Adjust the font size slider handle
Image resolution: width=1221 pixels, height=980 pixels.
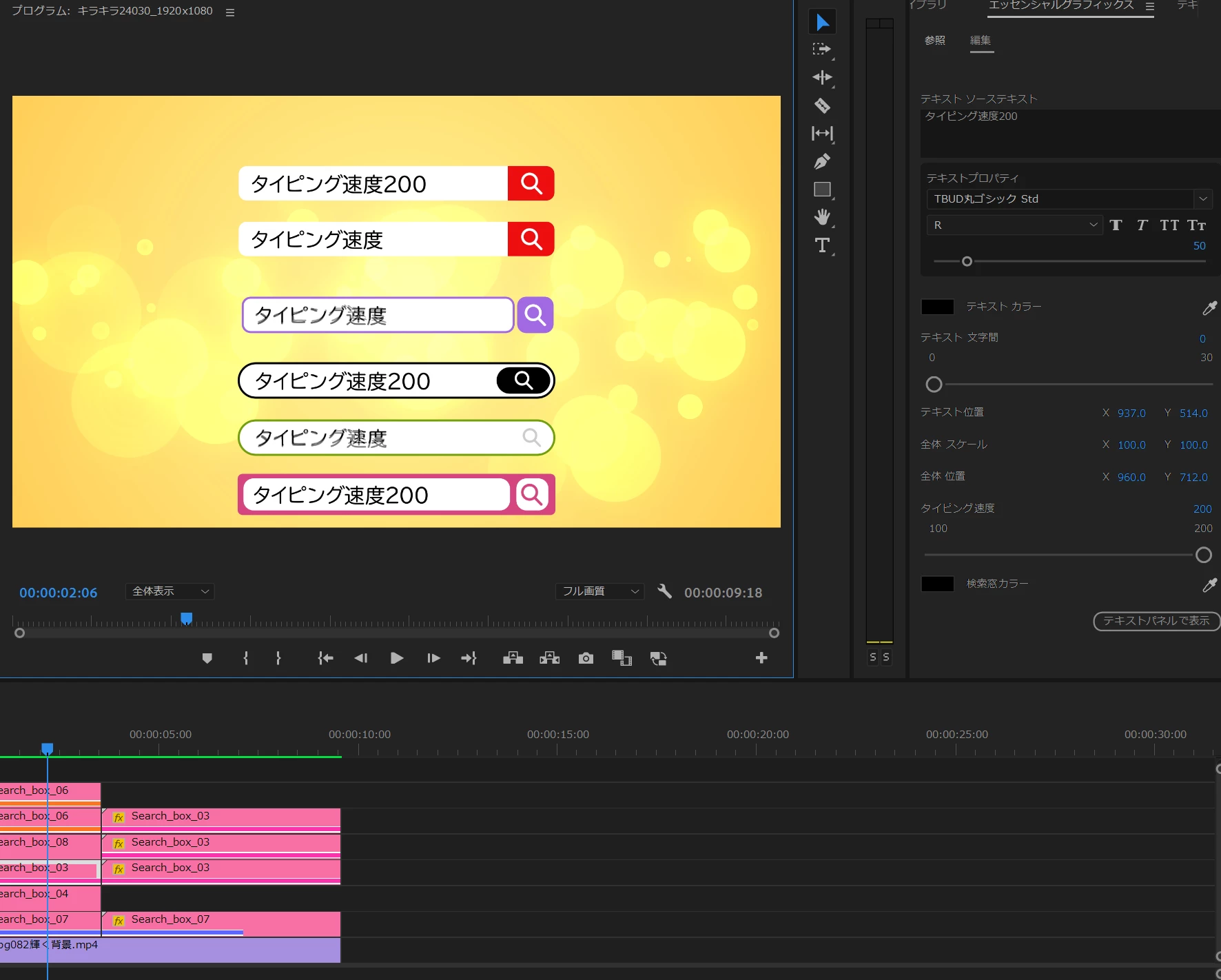coord(967,261)
